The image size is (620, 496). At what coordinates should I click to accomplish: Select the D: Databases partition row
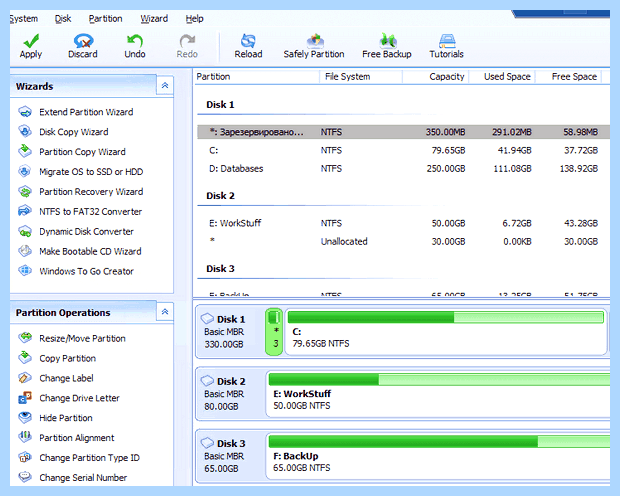coord(403,168)
